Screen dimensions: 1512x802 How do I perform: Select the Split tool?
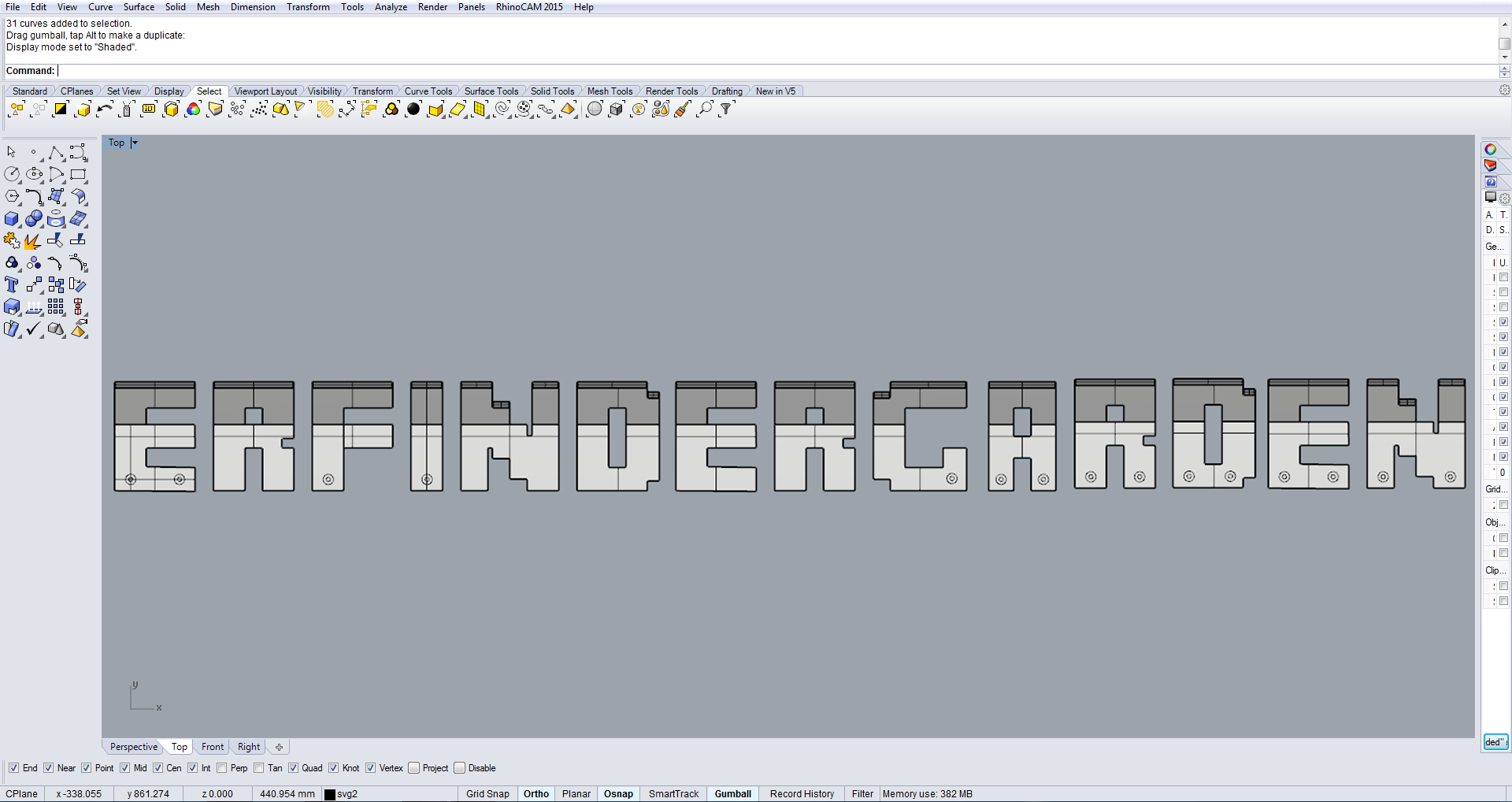[x=78, y=240]
